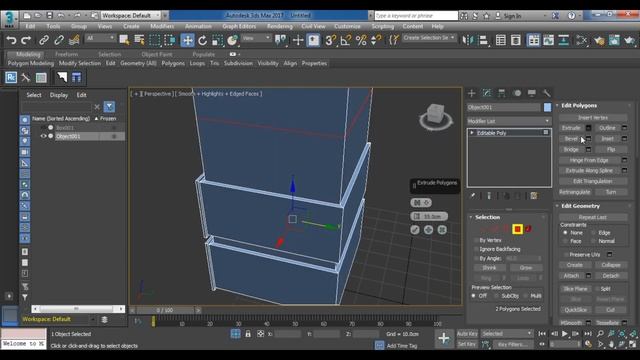The width and height of the screenshot is (640, 360).
Task: Activate the Select Object tool
Action: [124, 40]
